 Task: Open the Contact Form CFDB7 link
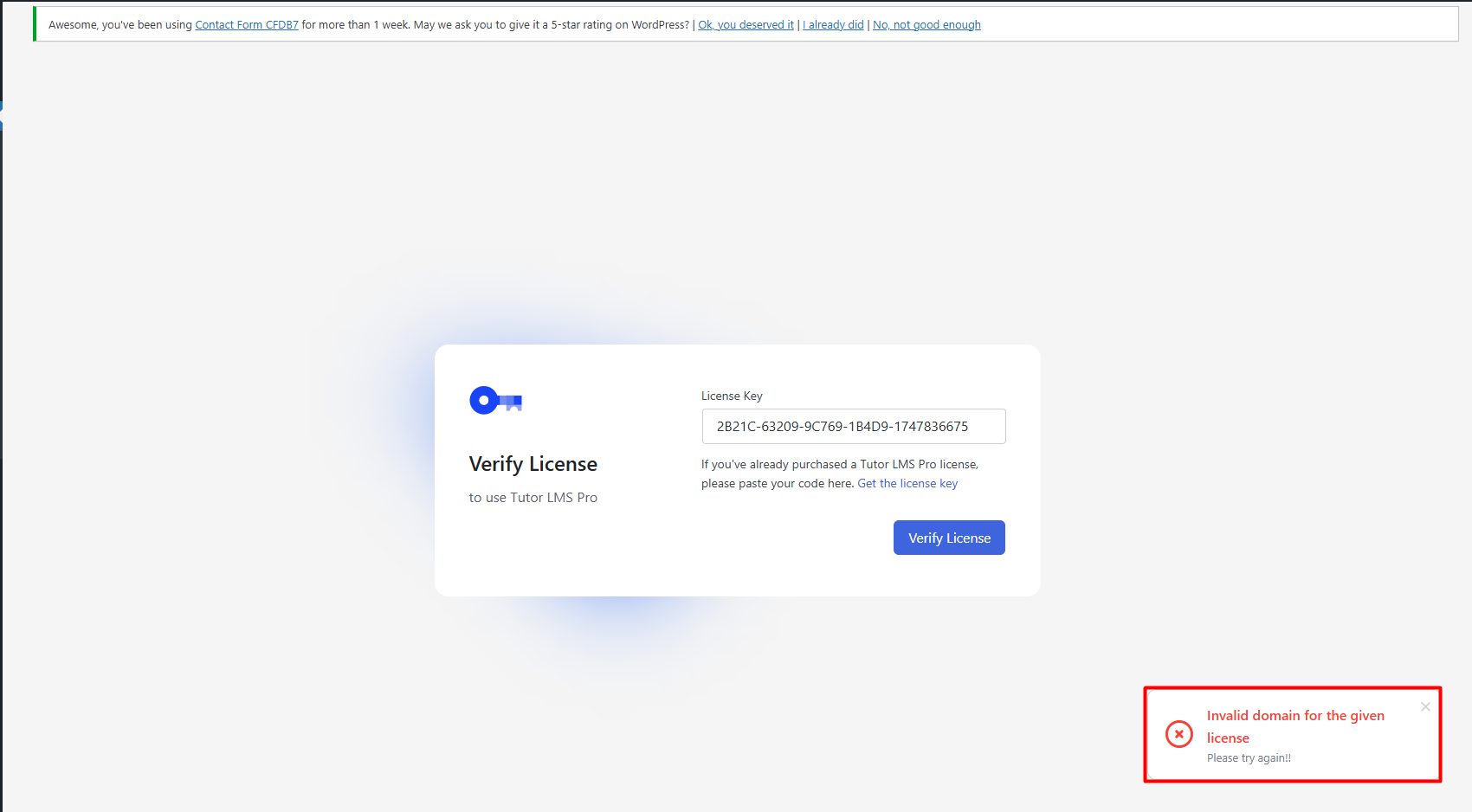tap(247, 24)
